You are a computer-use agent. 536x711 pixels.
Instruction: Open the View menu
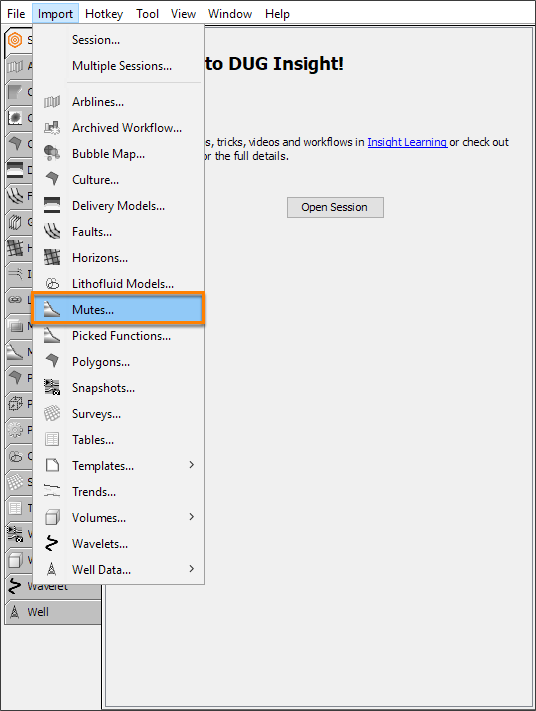(183, 14)
